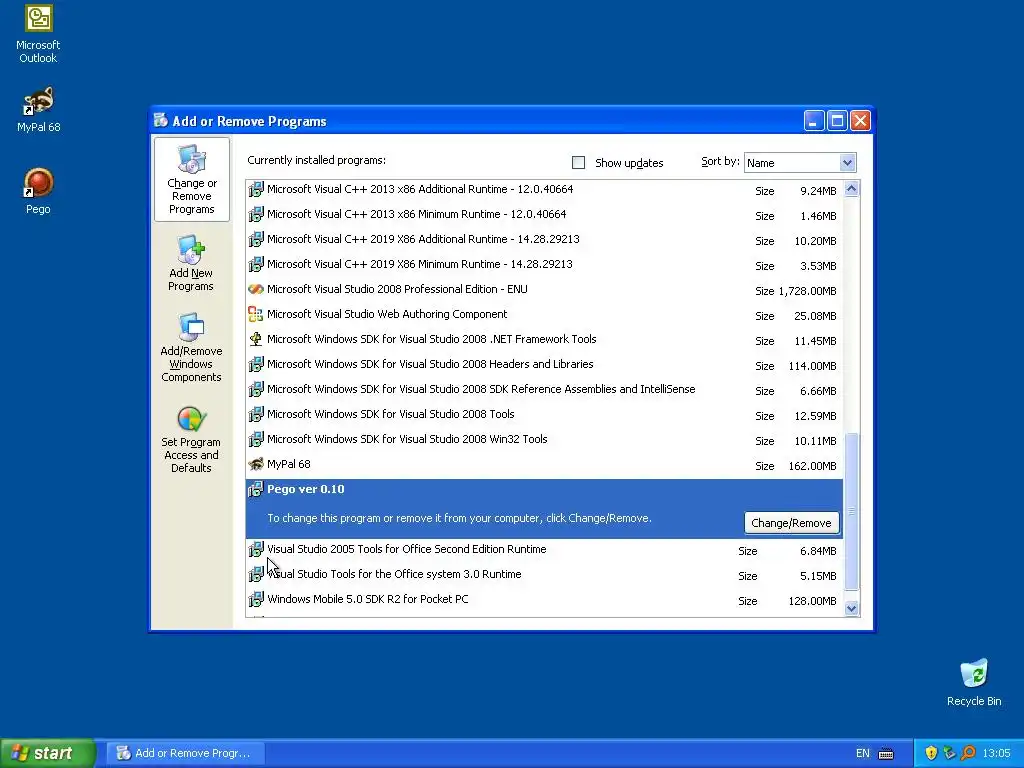Click Pego ver 0.10 title text
Image resolution: width=1024 pixels, height=768 pixels.
point(306,489)
